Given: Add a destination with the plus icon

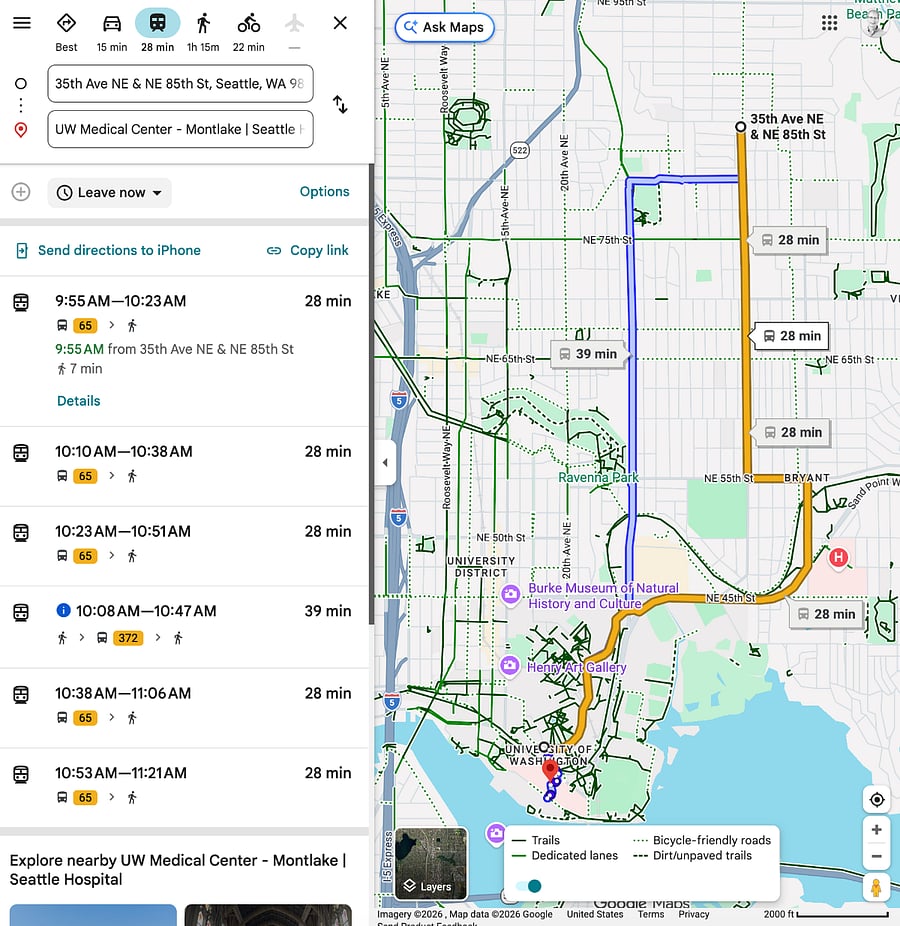Looking at the screenshot, I should click(x=21, y=192).
